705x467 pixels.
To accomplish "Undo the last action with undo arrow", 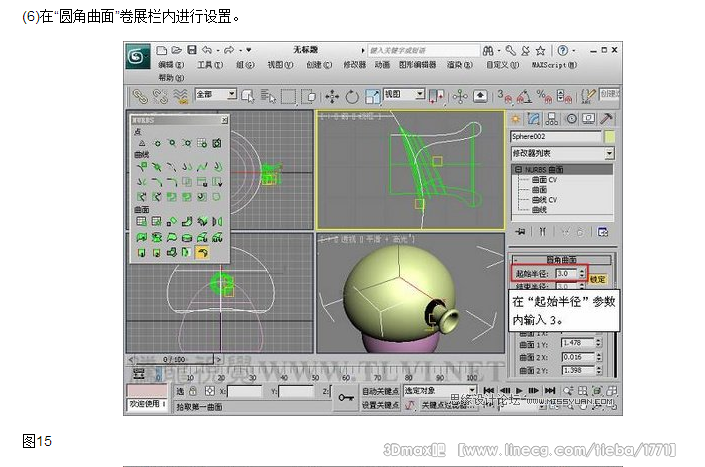I will [207, 50].
